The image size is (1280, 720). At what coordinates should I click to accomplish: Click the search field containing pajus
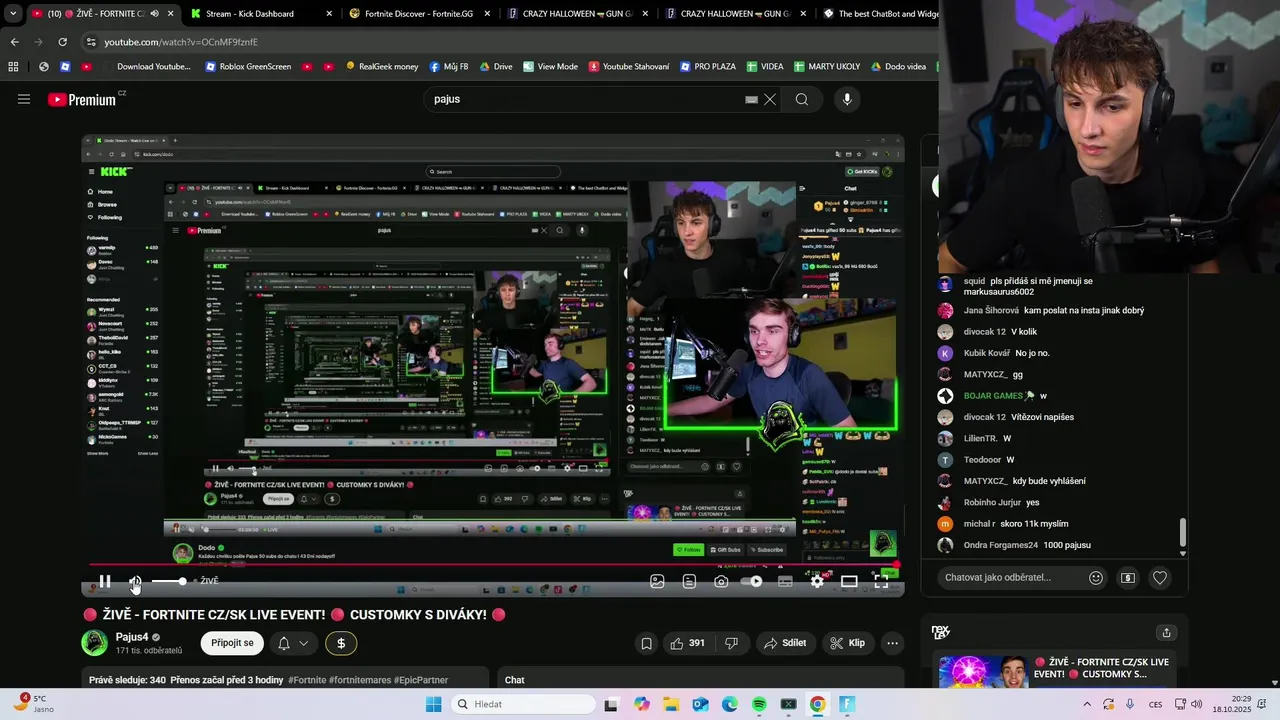click(x=585, y=99)
